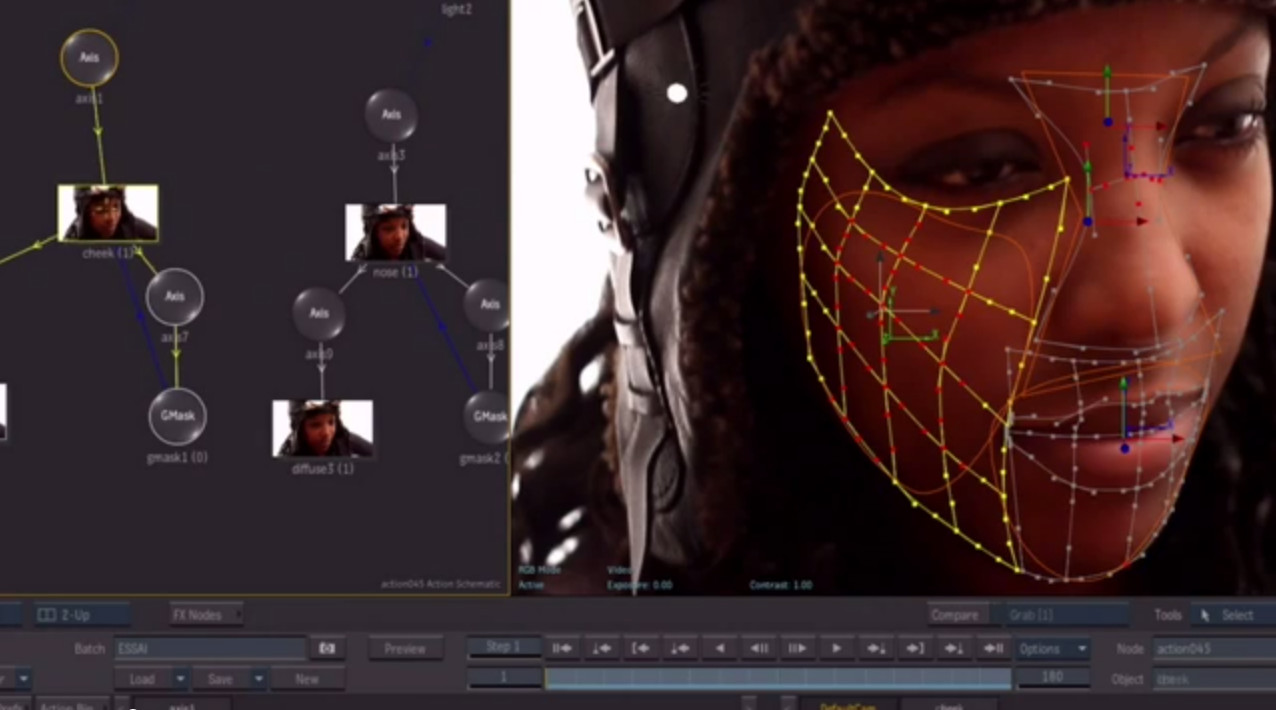1276x710 pixels.
Task: Play the clip in reverse
Action: (x=719, y=648)
